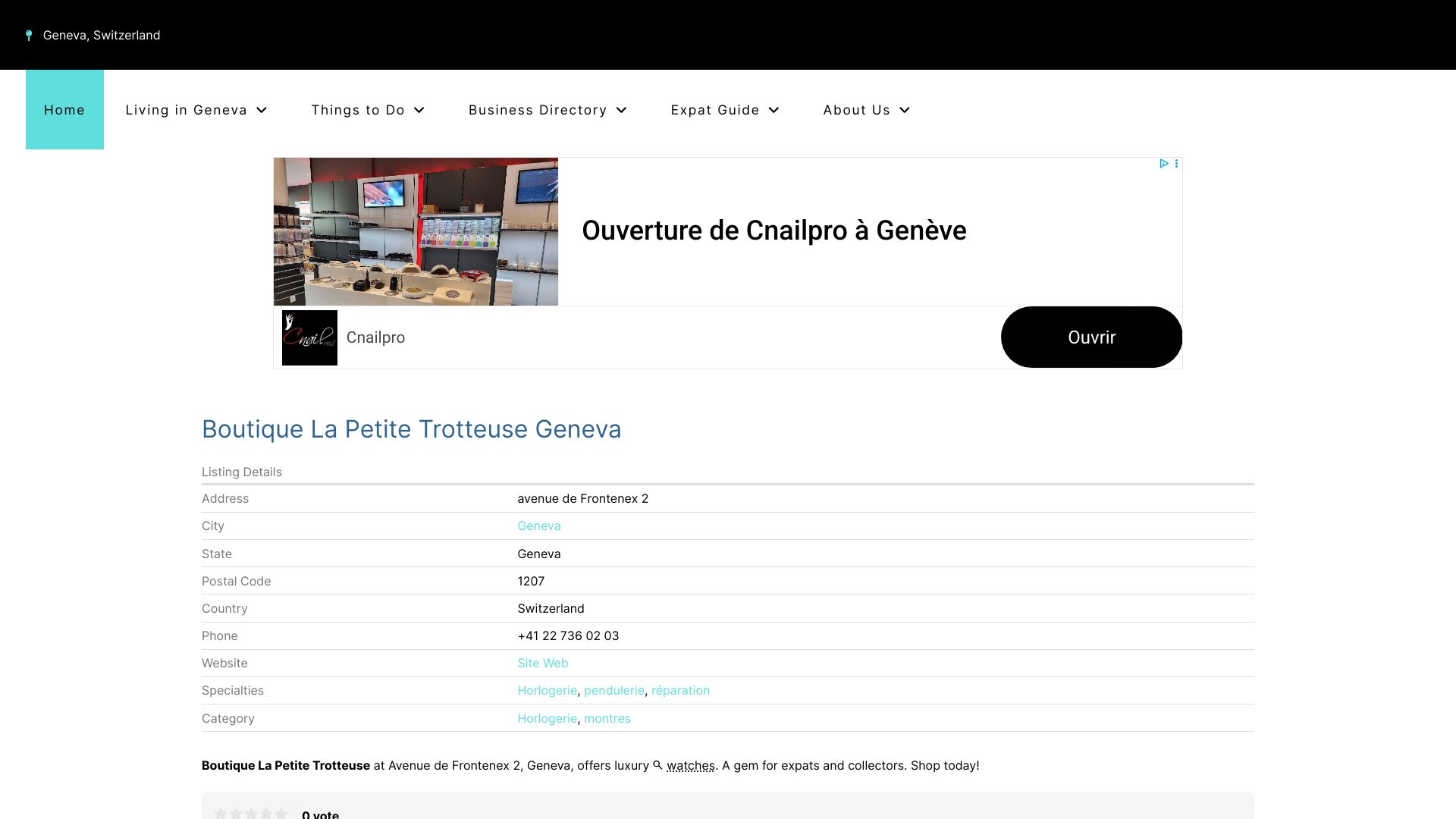Click the Listing Details heading
The width and height of the screenshot is (1456, 819).
(241, 472)
